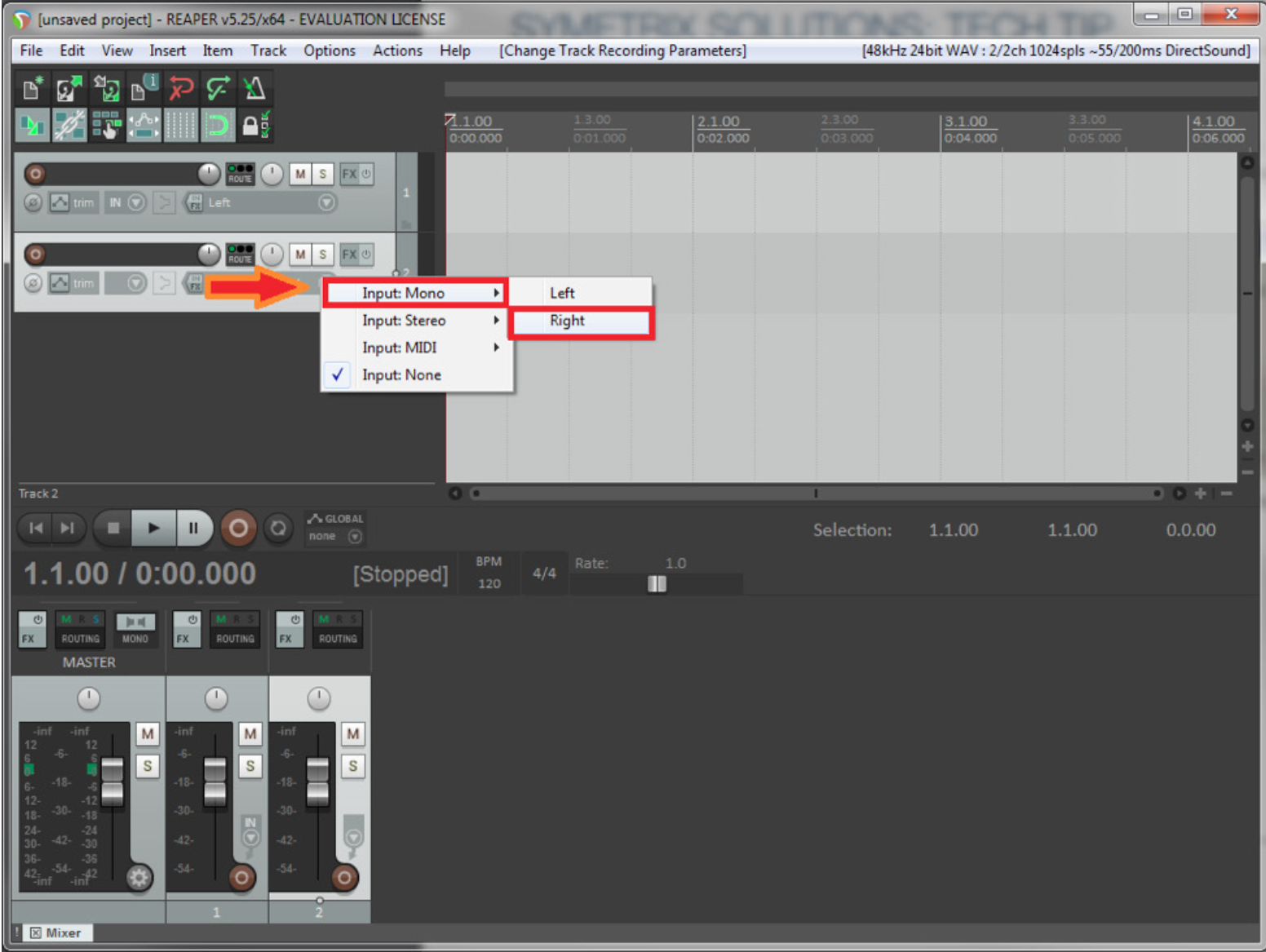Click the playback Rate slider handle
This screenshot has height=952, width=1266.
[x=657, y=583]
